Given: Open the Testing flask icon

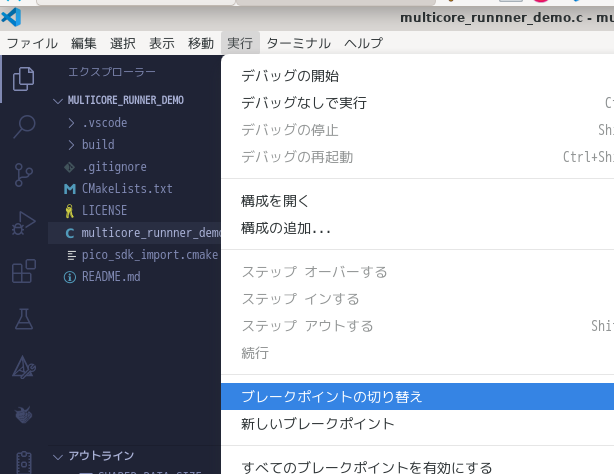Looking at the screenshot, I should pyautogui.click(x=23, y=319).
